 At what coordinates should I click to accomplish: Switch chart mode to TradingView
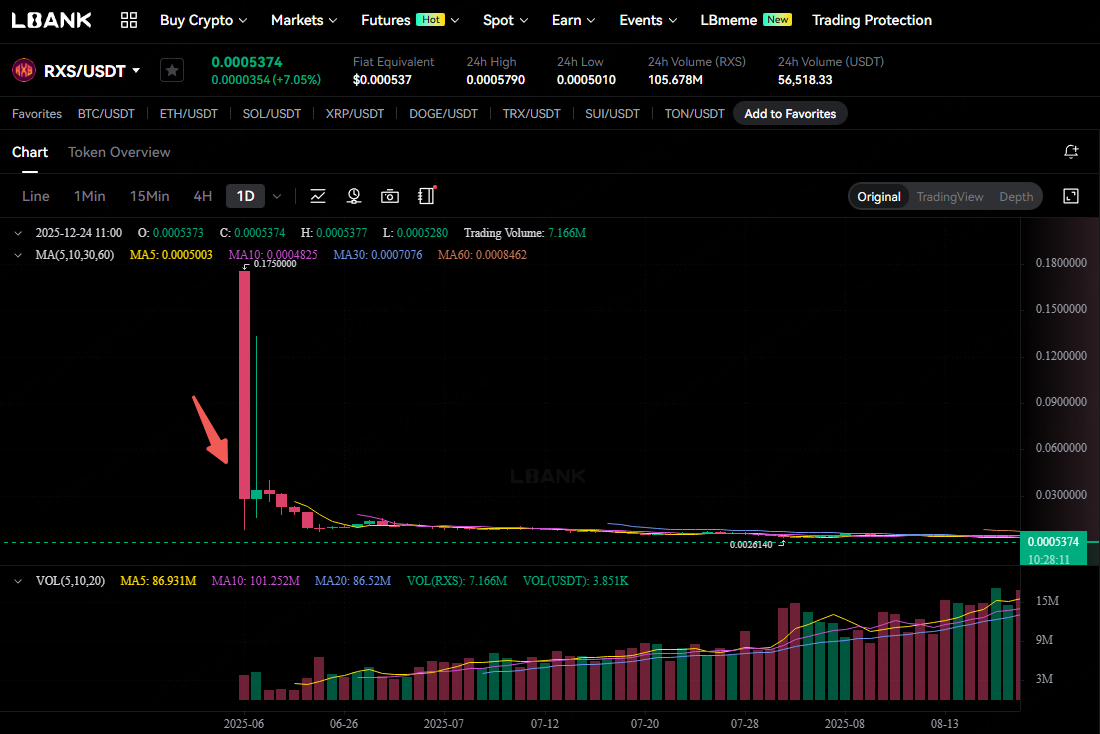(x=949, y=196)
